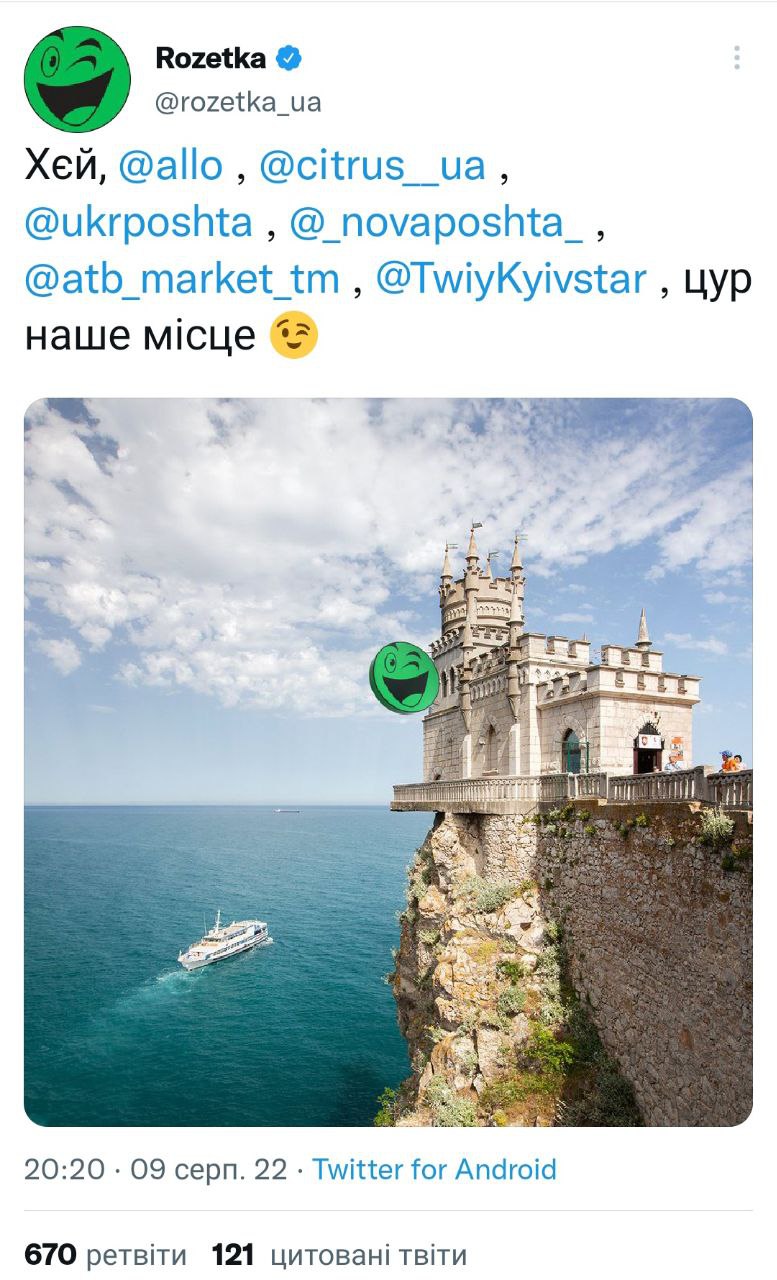View the 670 ретвіти list
777x1280 pixels.
tap(105, 1255)
